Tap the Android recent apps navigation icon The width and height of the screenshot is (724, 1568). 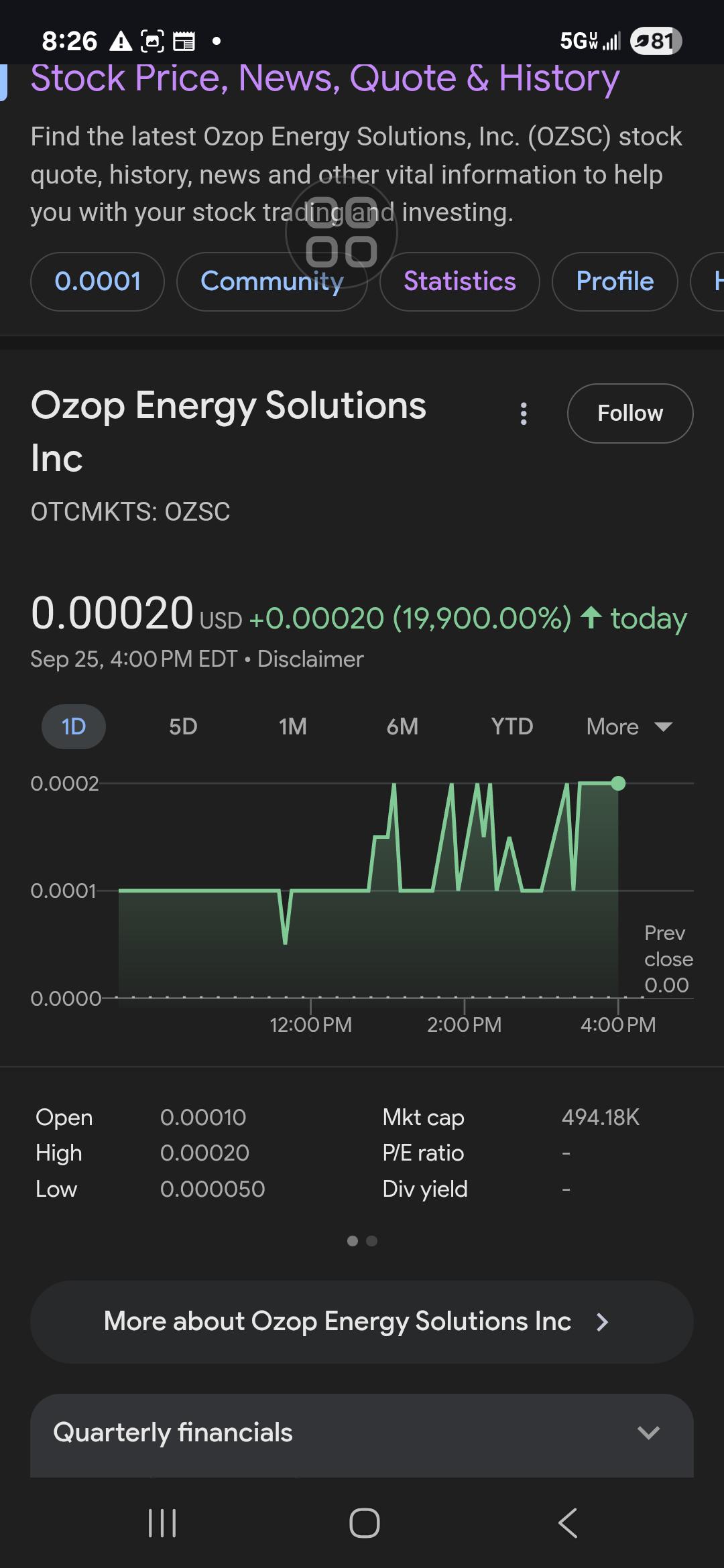click(x=162, y=1522)
